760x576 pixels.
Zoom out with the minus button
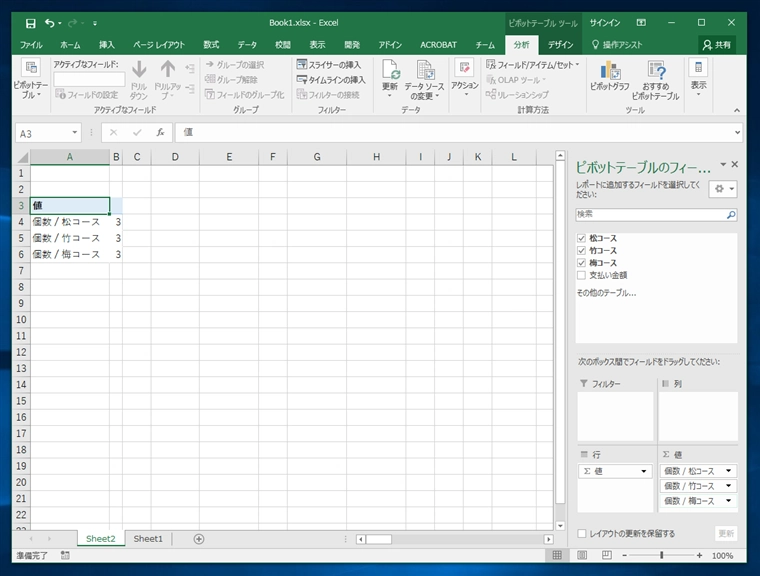[624, 556]
